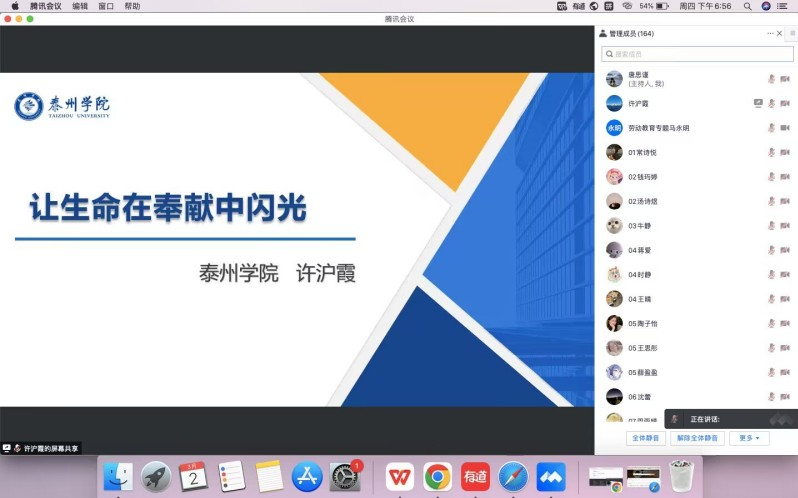
Task: Open WPS Office from the dock
Action: pyautogui.click(x=400, y=476)
